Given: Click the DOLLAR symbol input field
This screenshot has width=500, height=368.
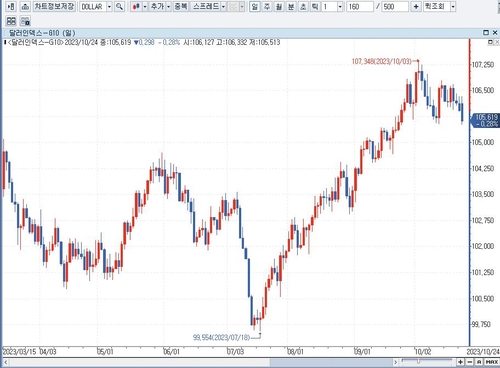Looking at the screenshot, I should pos(93,6).
